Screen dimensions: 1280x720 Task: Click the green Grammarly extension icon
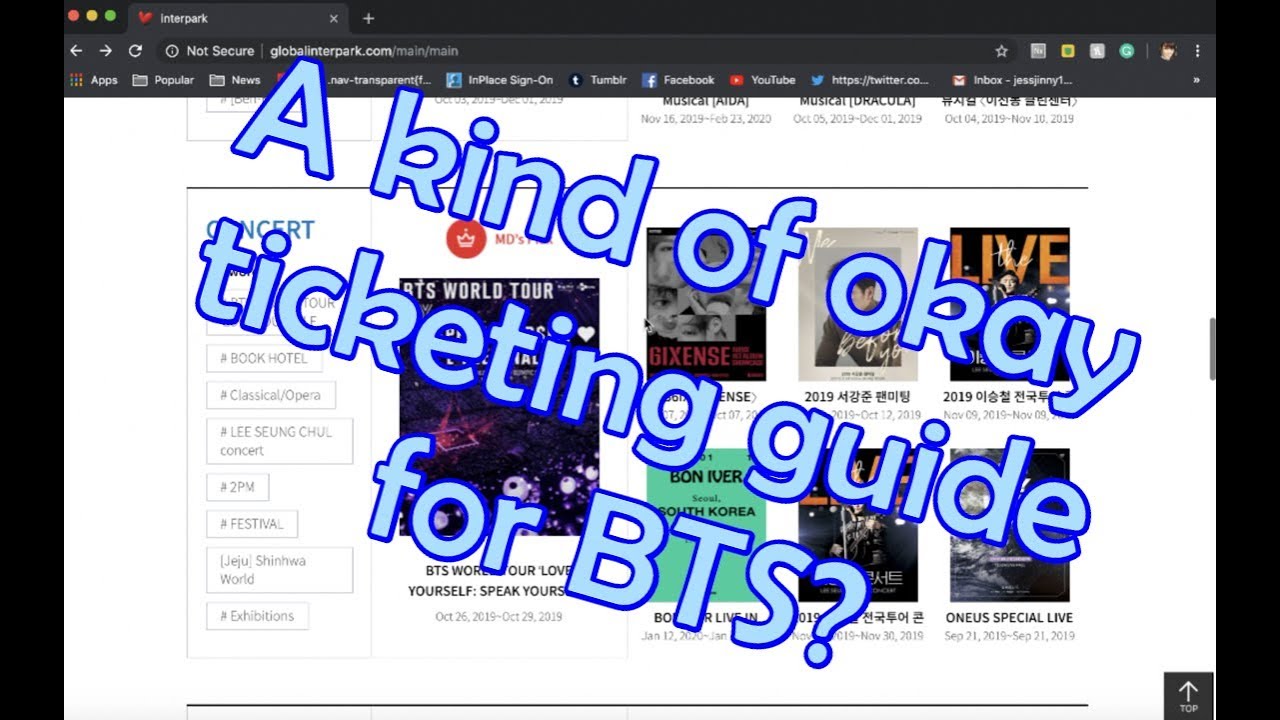coord(1126,51)
